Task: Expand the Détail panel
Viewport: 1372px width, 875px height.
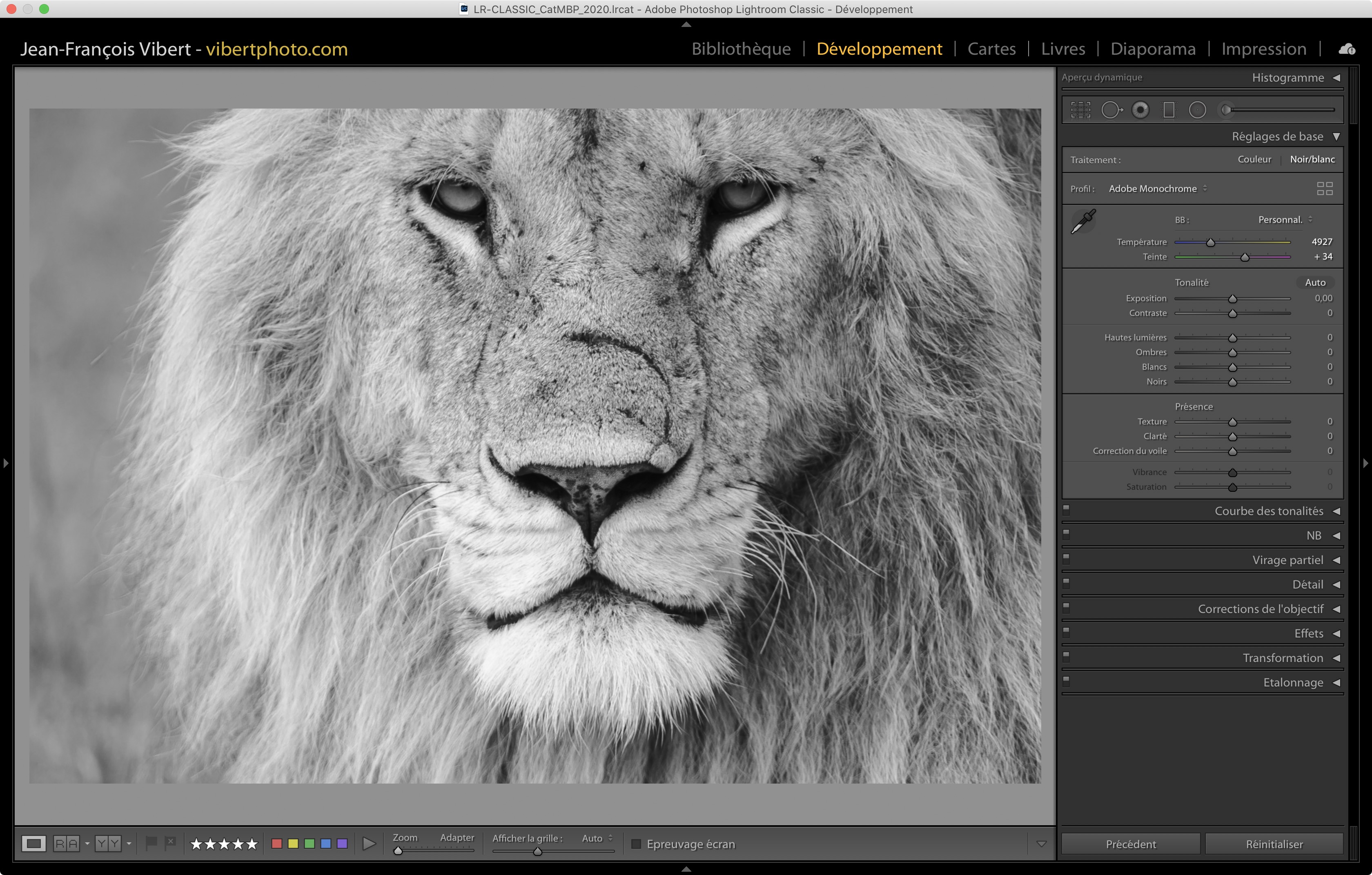Action: click(x=1307, y=585)
